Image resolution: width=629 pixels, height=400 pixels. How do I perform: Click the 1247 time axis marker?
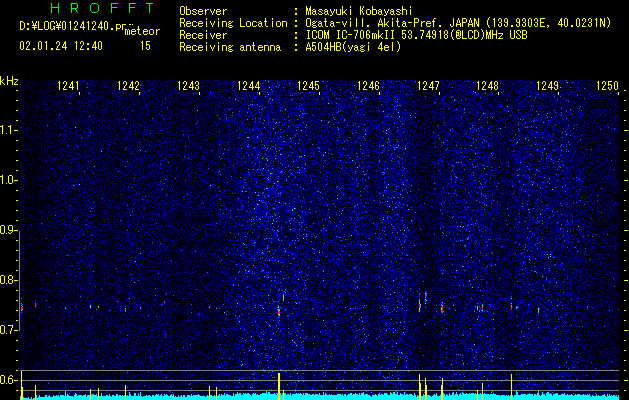coord(428,85)
